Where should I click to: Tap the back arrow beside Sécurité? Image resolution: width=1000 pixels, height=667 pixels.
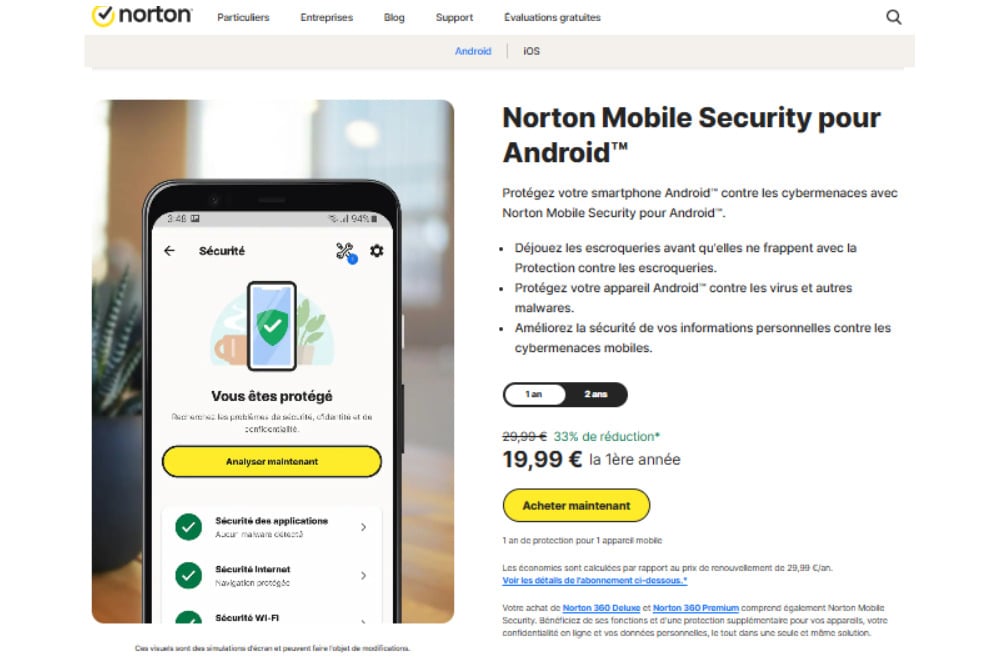tap(169, 251)
